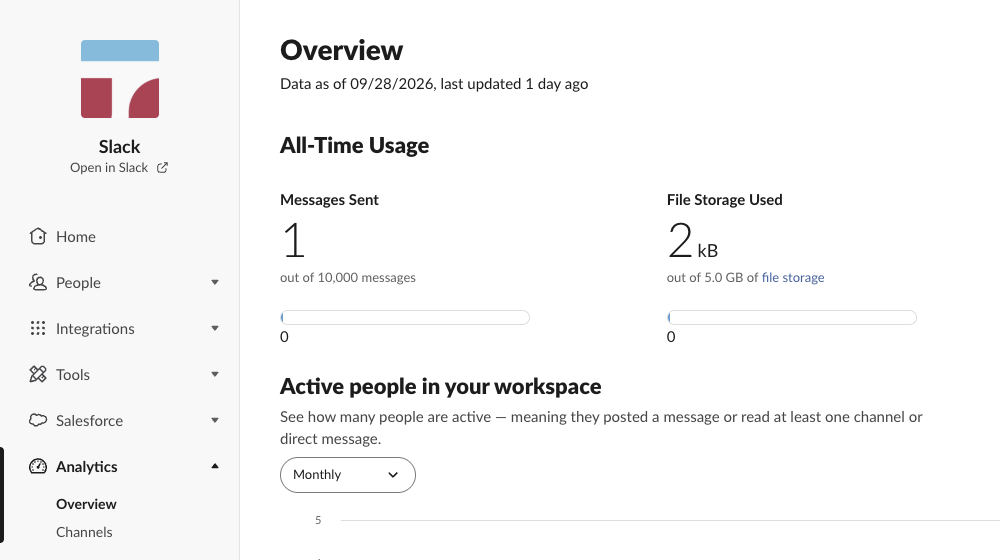This screenshot has width=1000, height=560.
Task: Click the File Storage Used progress bar
Action: pos(791,318)
